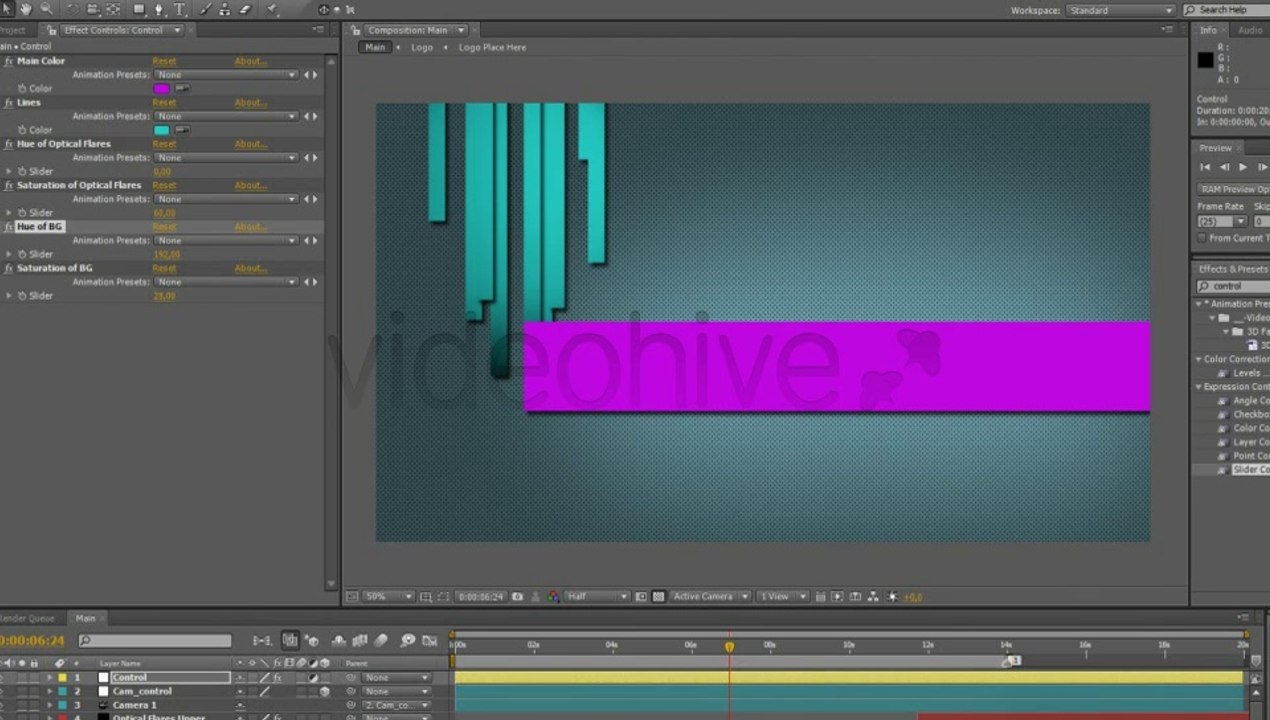
Task: Toggle the lock on Effect Controls panel
Action: 52,30
